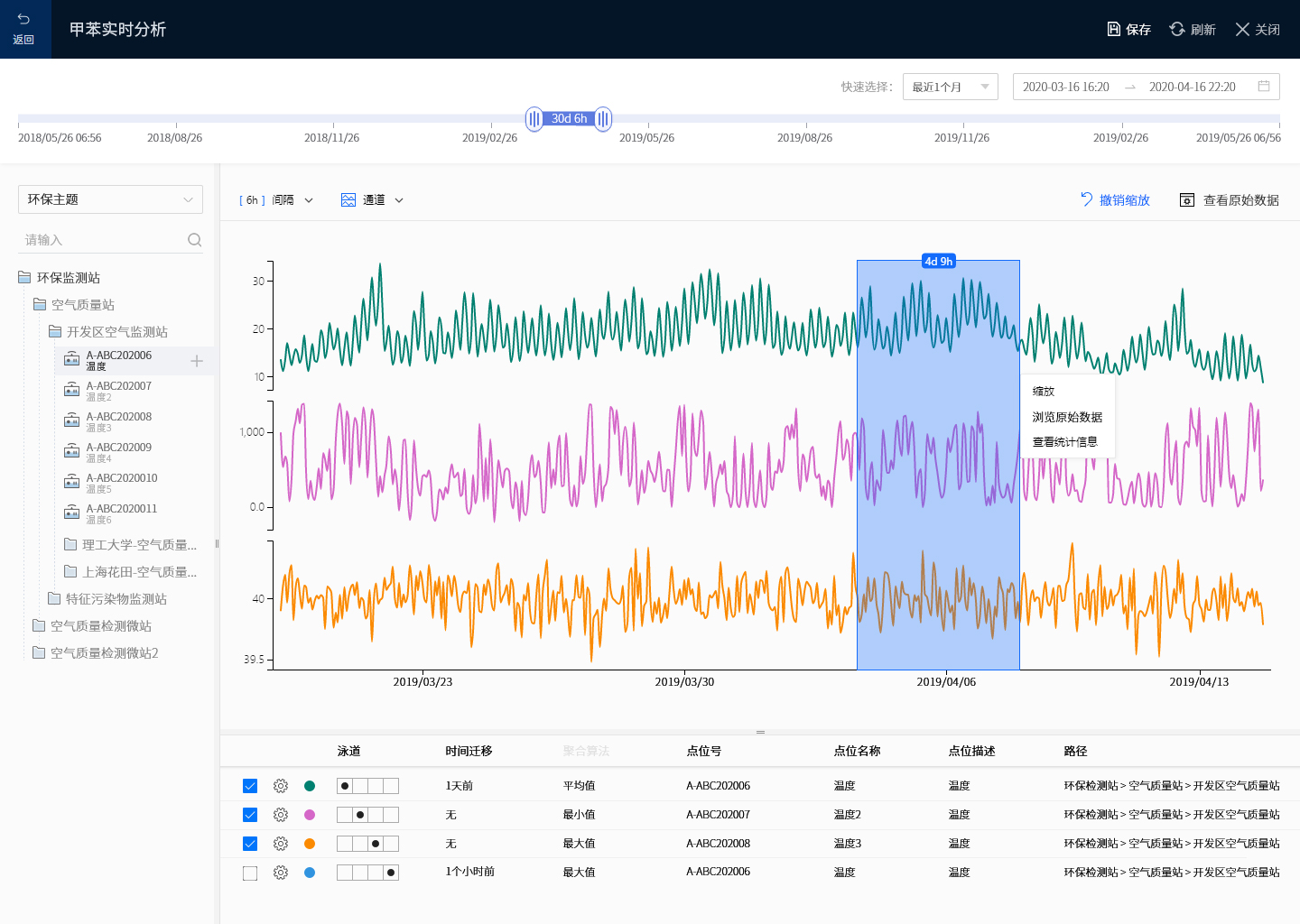Click the search magnifier icon
The image size is (1300, 924).
[194, 239]
